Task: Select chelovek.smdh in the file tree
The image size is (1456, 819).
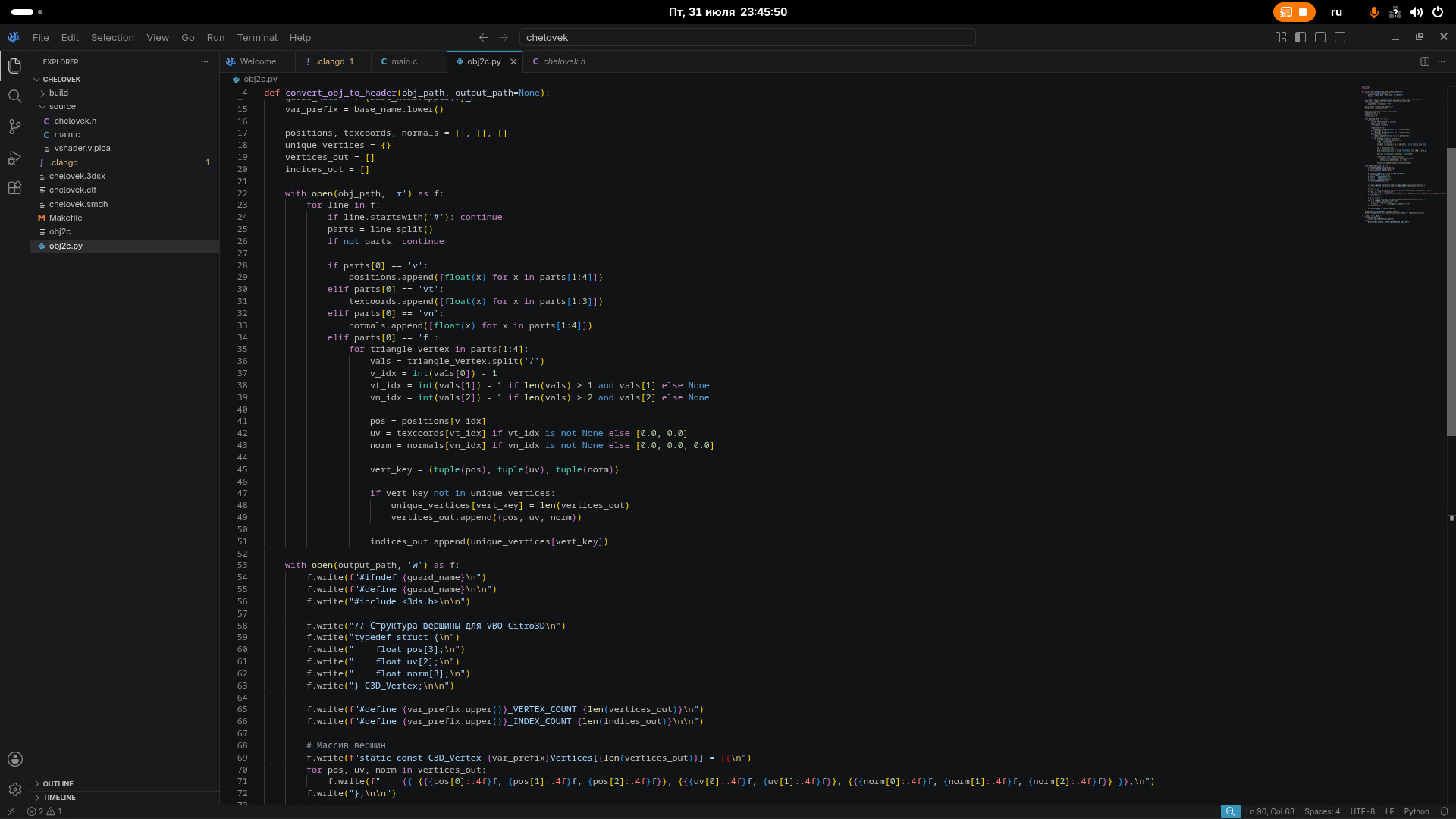Action: (125, 204)
